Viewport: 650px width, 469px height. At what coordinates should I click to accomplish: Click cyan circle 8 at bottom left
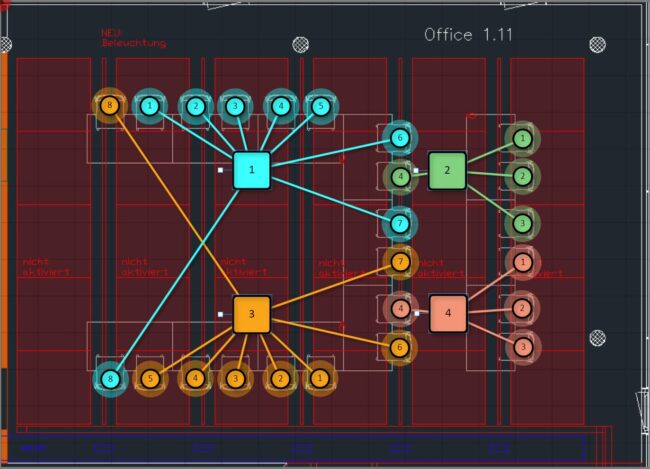[x=110, y=379]
